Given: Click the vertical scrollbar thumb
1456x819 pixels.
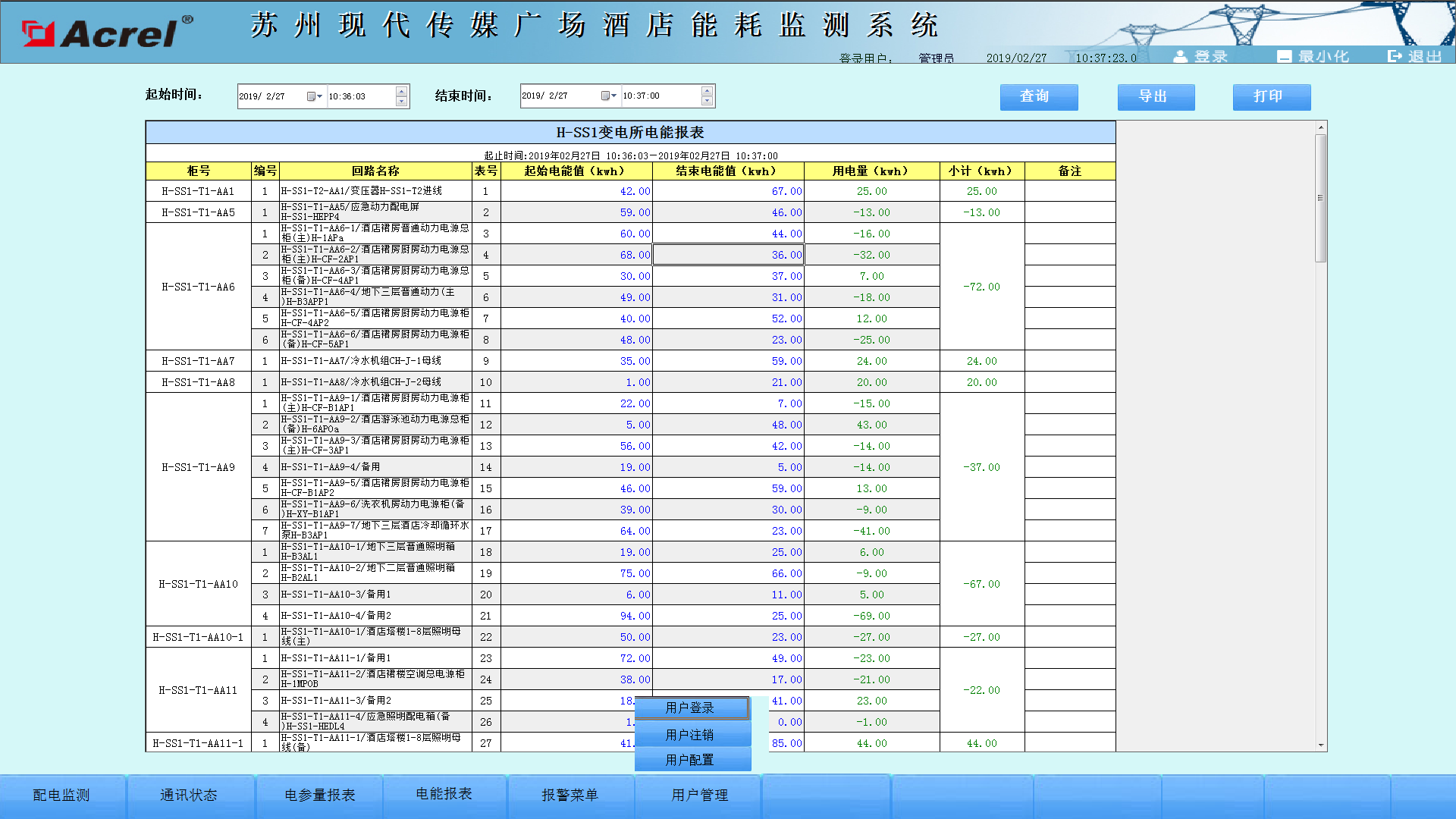Looking at the screenshot, I should [1321, 198].
